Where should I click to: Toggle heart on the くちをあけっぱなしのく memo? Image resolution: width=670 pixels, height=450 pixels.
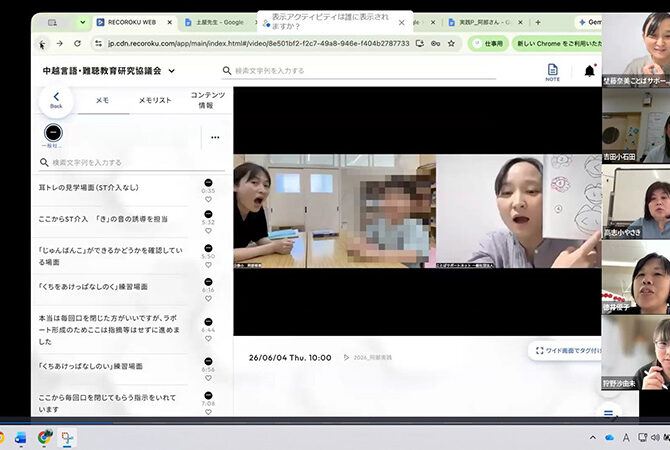click(x=208, y=299)
